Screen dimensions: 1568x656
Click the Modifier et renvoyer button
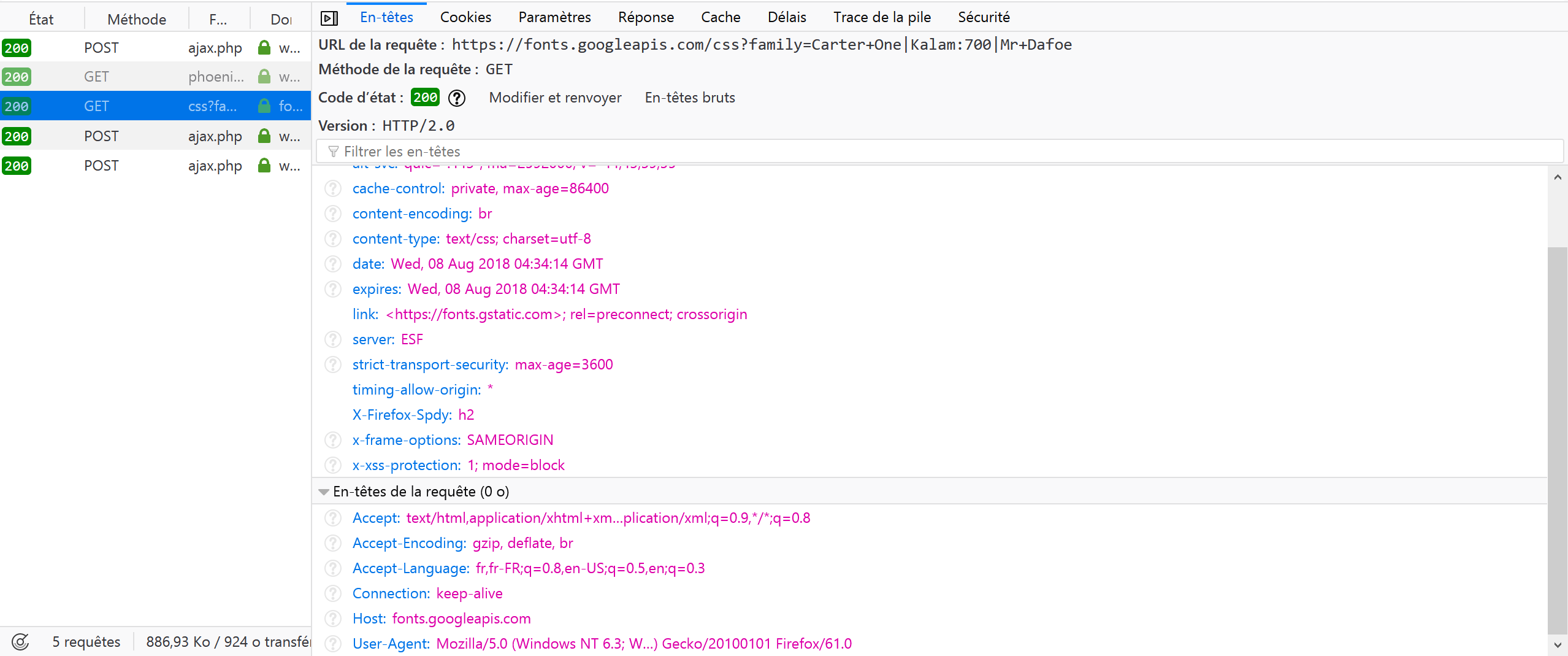coord(555,98)
